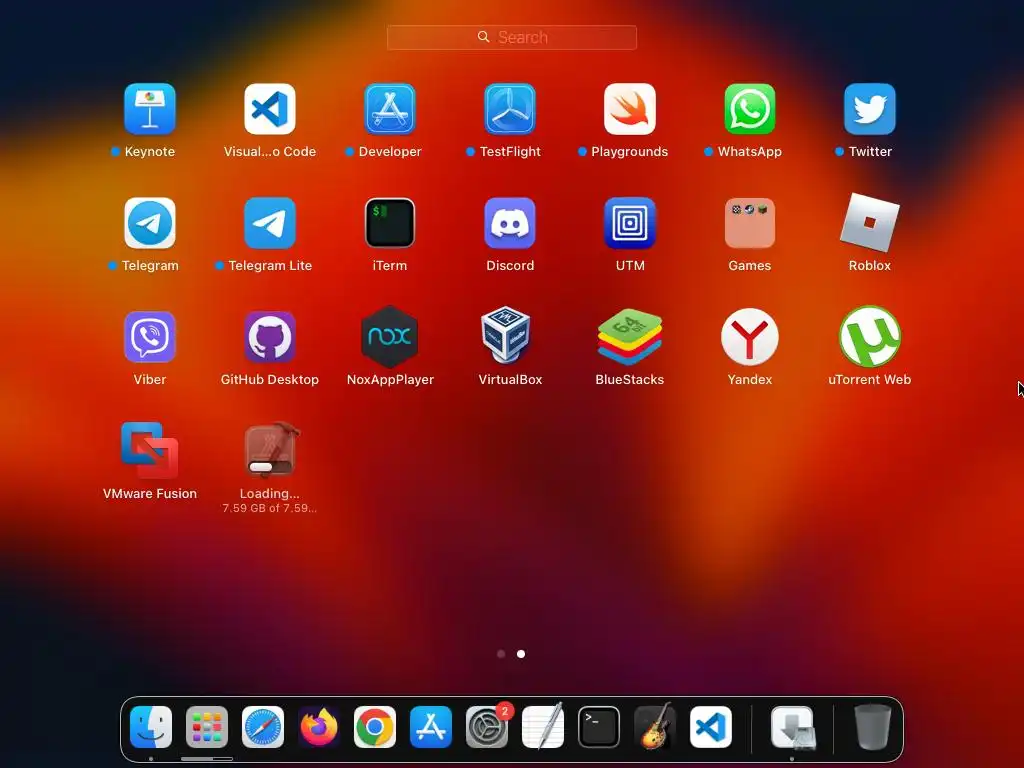
Task: Launch the Telegram app with white icon
Action: (x=150, y=223)
